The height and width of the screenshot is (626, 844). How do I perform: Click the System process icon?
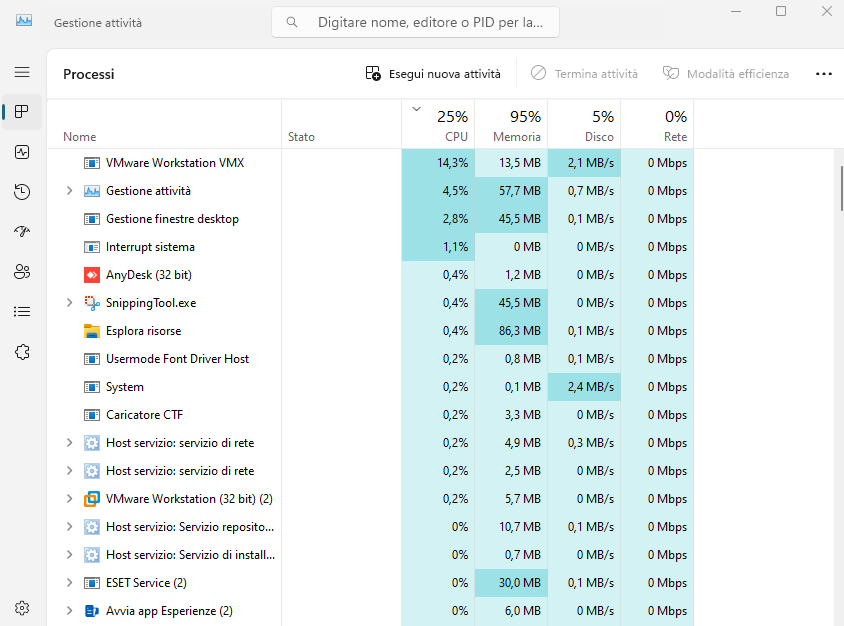(x=92, y=387)
